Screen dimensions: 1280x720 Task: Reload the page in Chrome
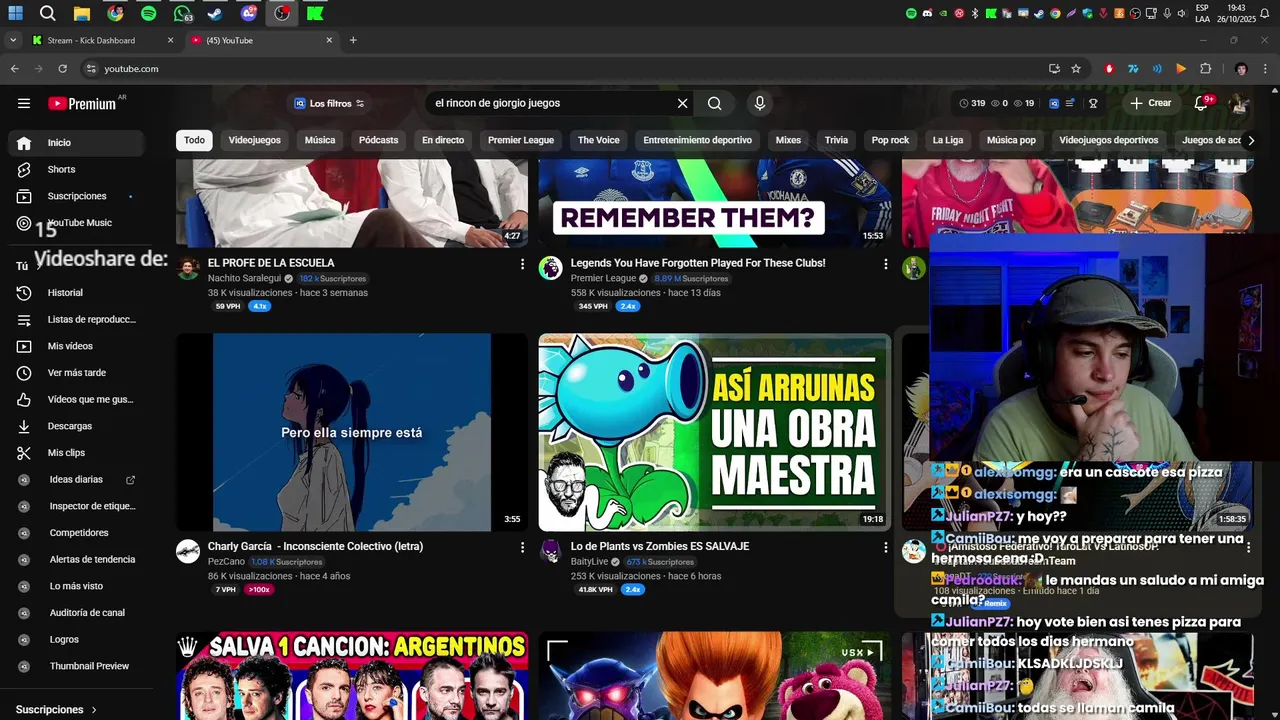pyautogui.click(x=62, y=69)
